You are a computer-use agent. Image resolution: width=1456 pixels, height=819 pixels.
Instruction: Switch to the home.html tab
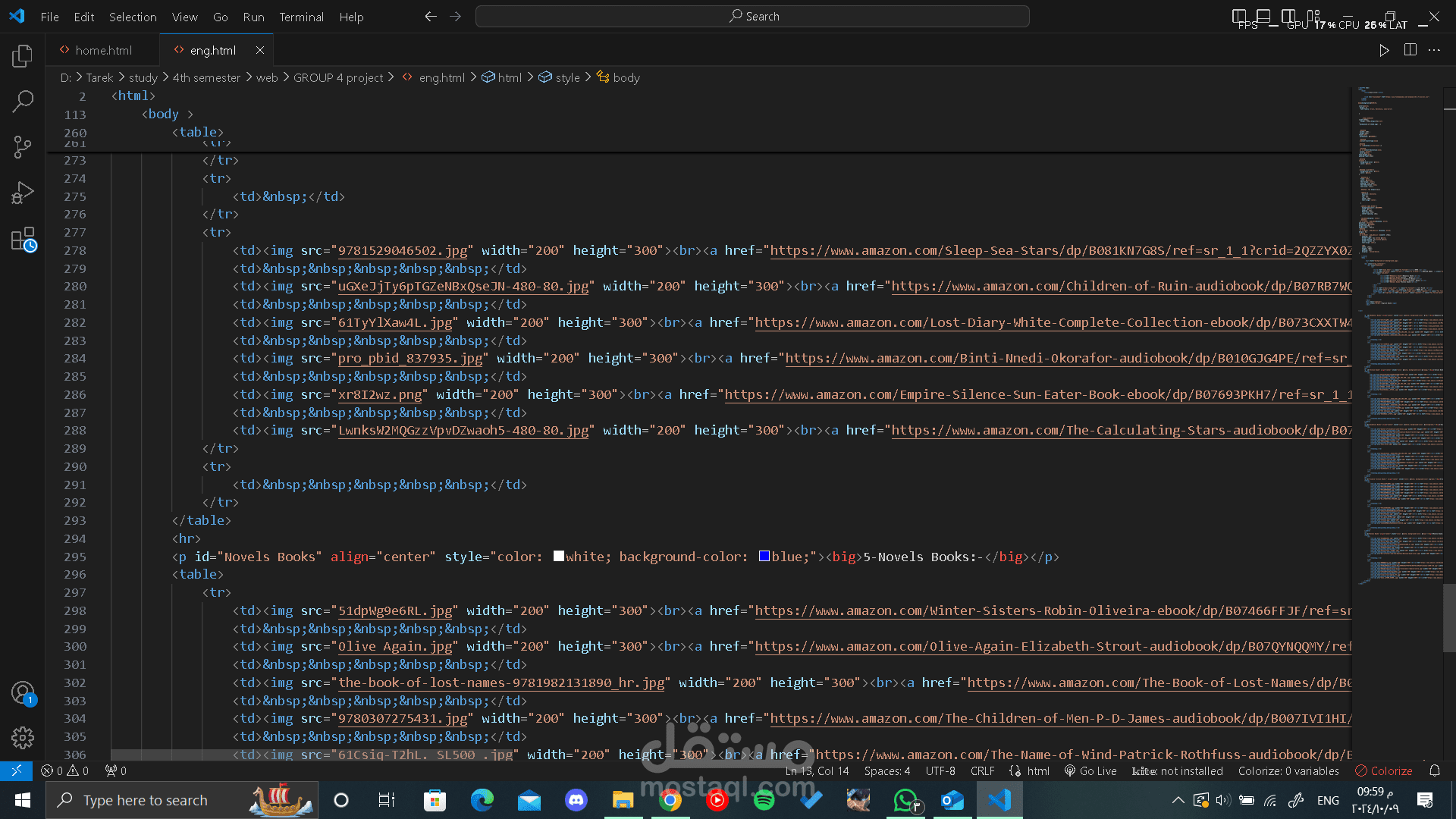click(103, 50)
